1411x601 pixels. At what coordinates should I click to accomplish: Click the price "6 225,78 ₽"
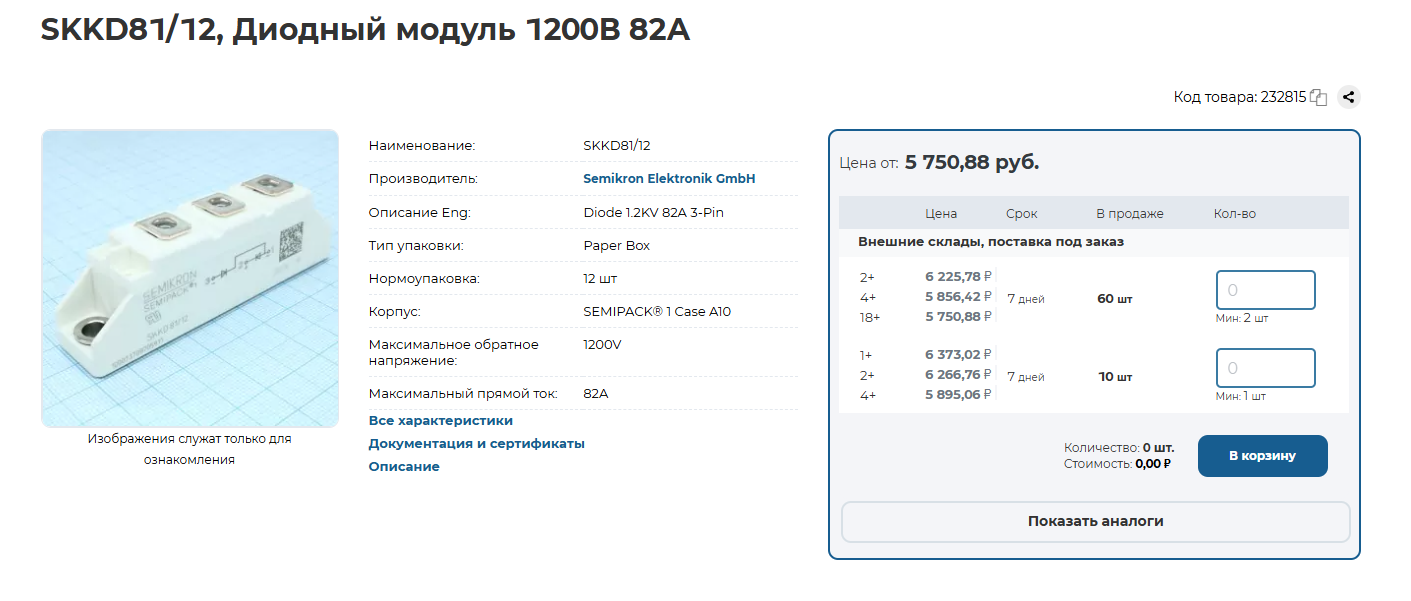click(958, 277)
